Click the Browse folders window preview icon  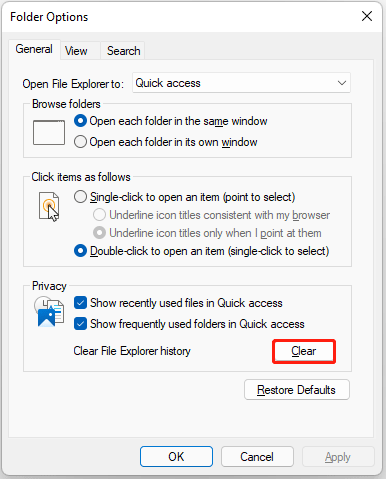click(x=49, y=133)
